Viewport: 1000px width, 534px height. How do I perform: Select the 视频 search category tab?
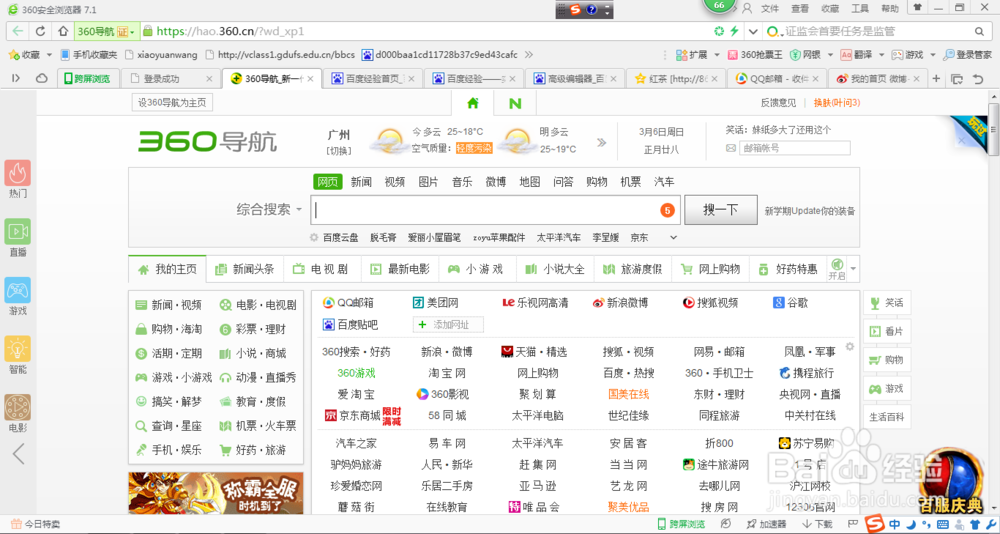tap(395, 182)
